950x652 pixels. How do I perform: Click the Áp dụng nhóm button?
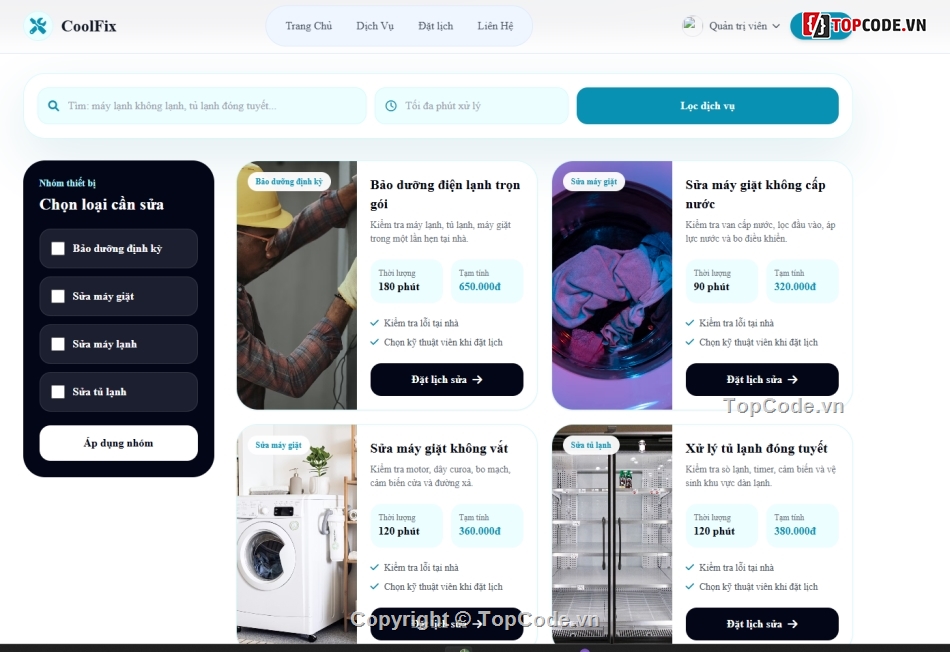119,443
